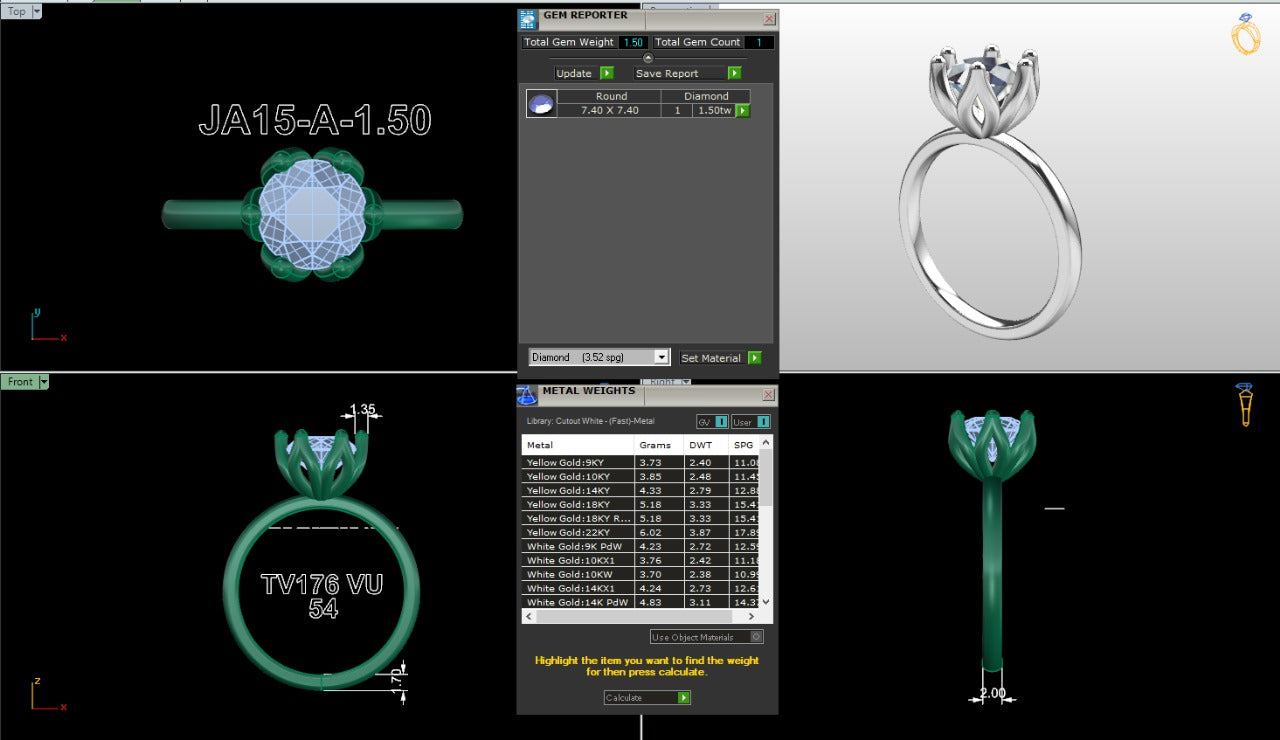This screenshot has width=1280, height=740.
Task: Click the Total Gem Count value field
Action: click(759, 42)
